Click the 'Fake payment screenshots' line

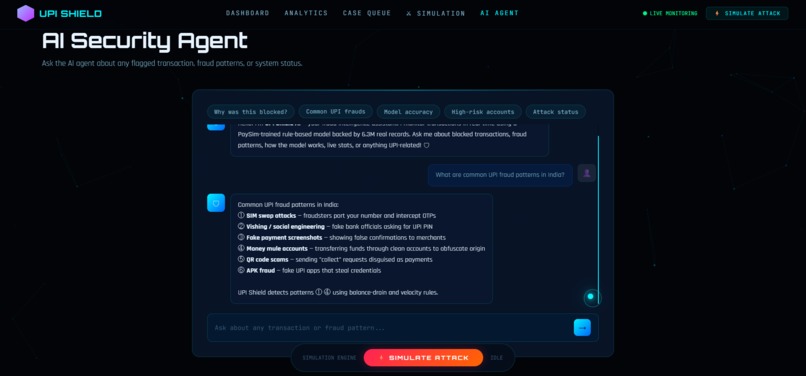coord(341,238)
